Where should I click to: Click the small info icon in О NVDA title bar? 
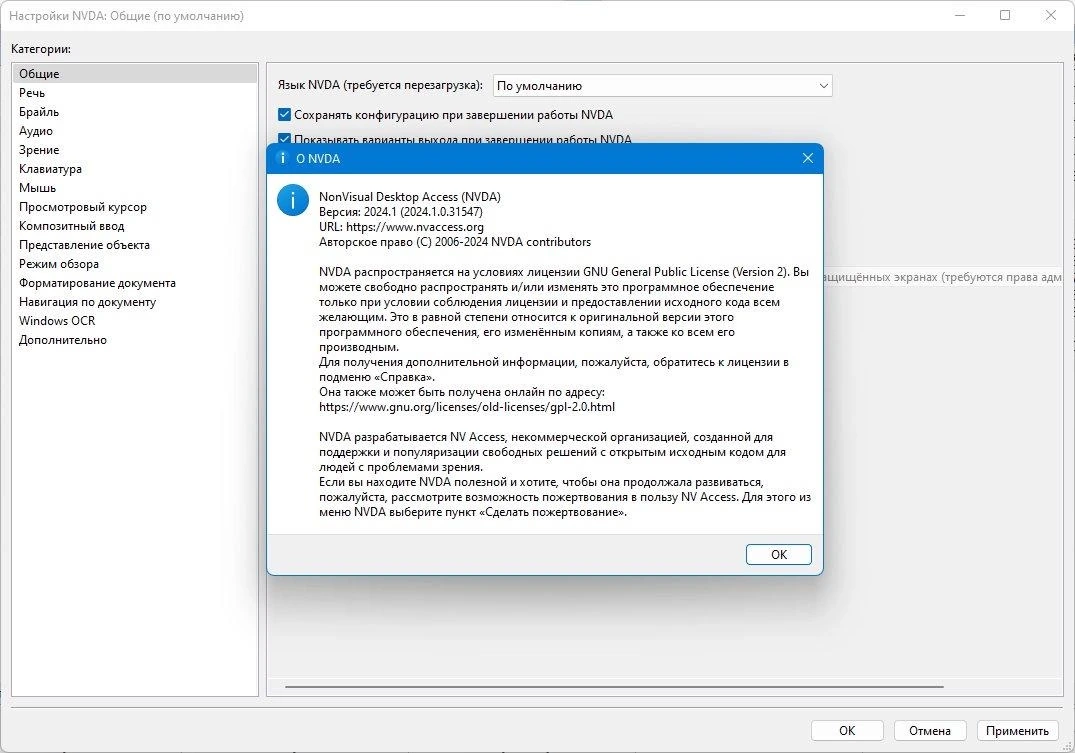282,158
